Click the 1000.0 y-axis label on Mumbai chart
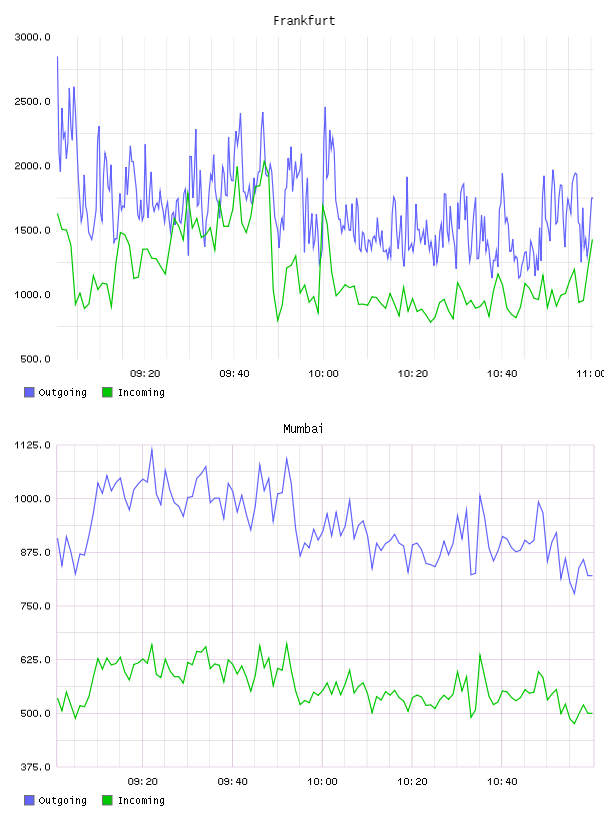Viewport: 608px width, 816px height. 32,499
